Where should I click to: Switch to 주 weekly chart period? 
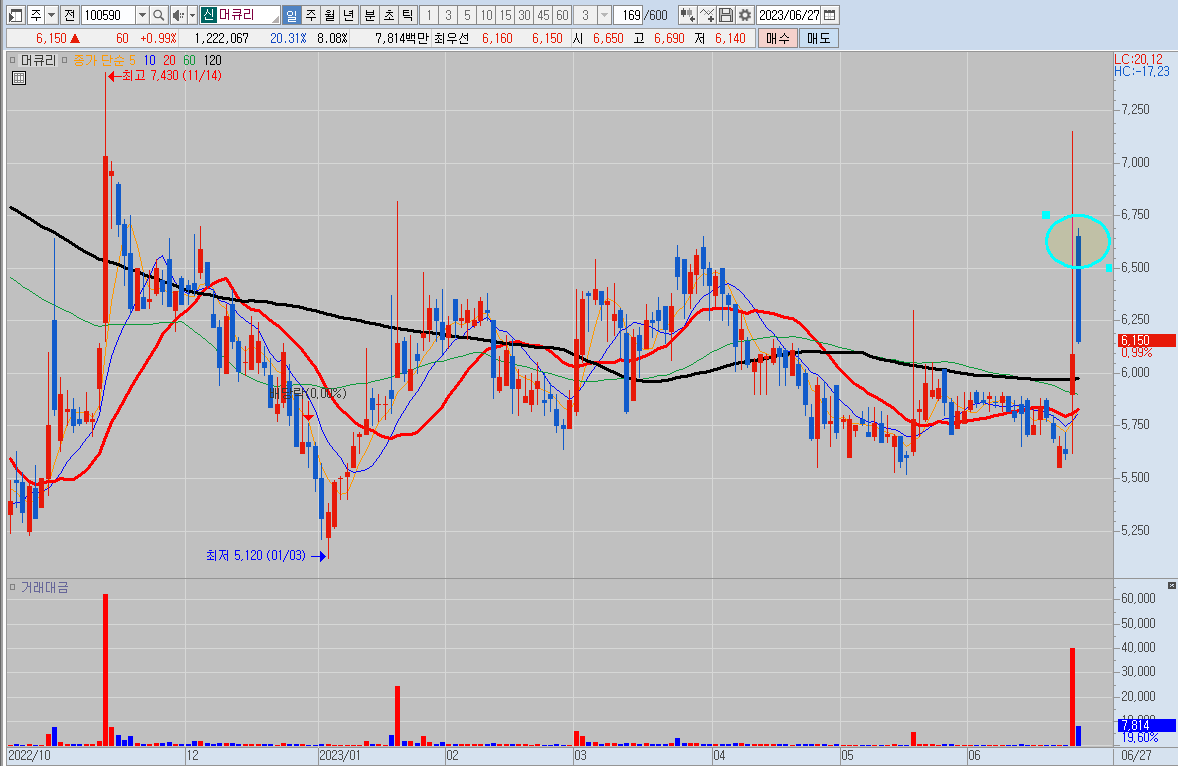[x=310, y=15]
